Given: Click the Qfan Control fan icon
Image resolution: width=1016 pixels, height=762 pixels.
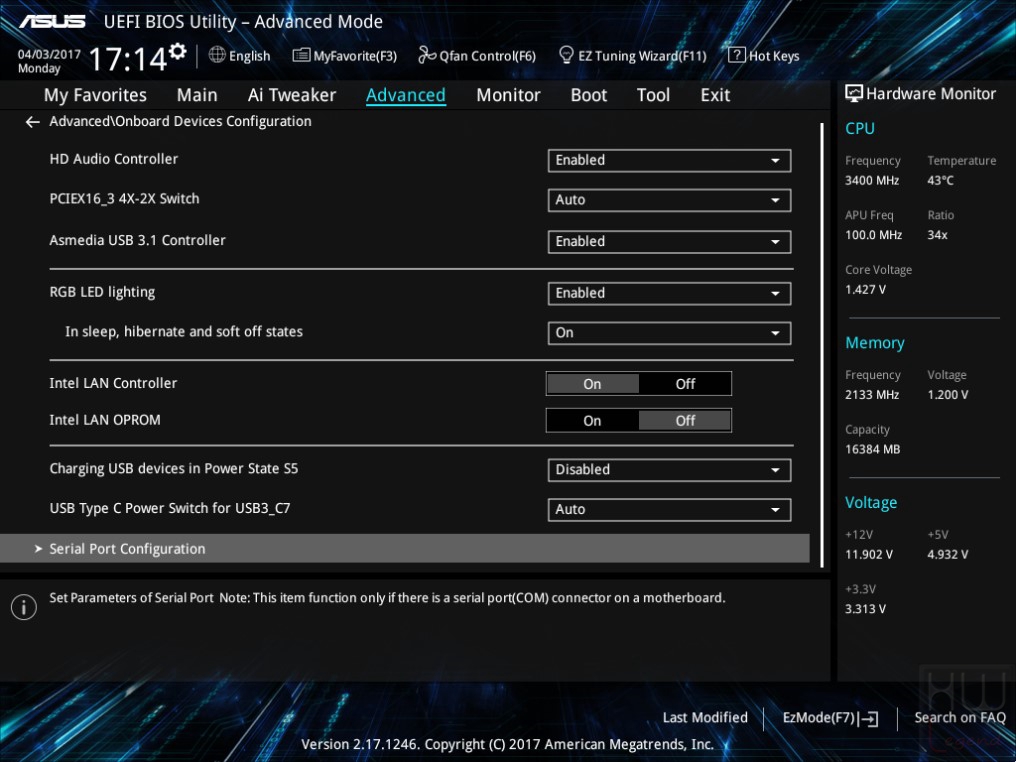Looking at the screenshot, I should 427,55.
